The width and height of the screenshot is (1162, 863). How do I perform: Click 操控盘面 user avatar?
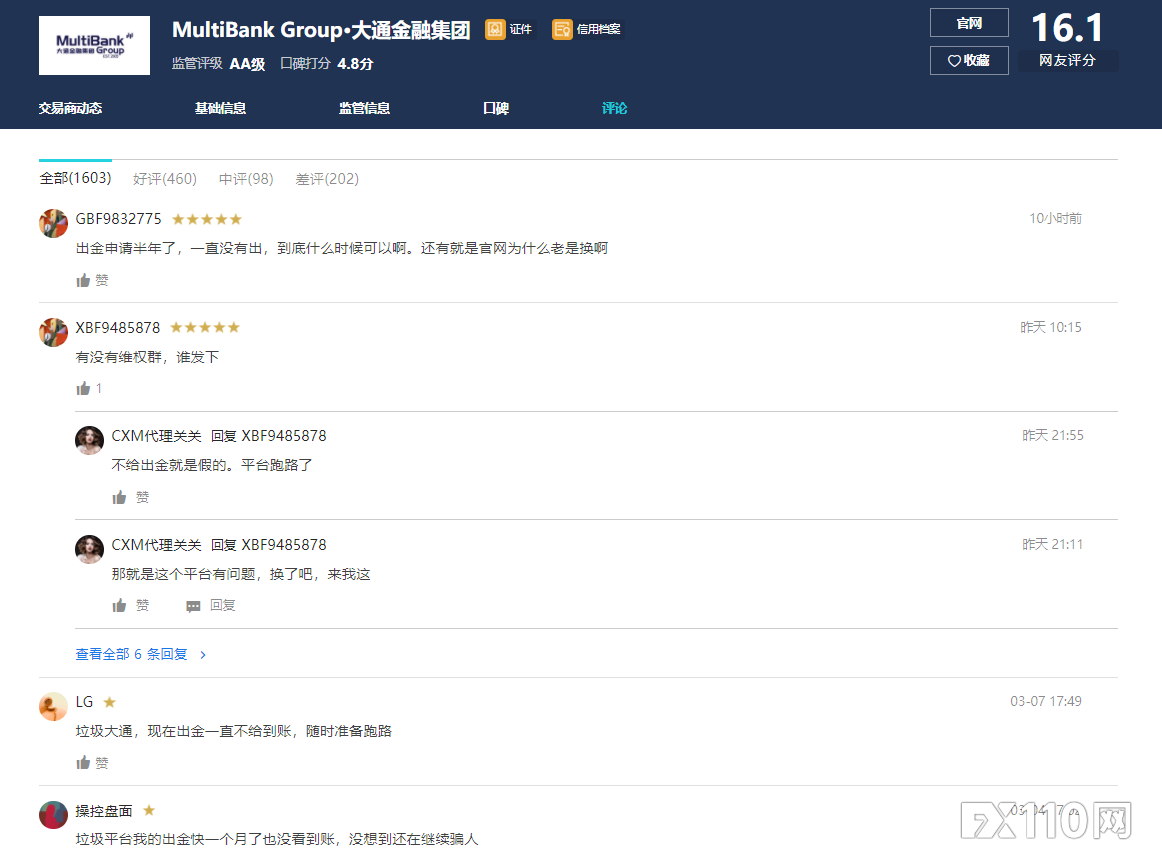click(x=53, y=815)
